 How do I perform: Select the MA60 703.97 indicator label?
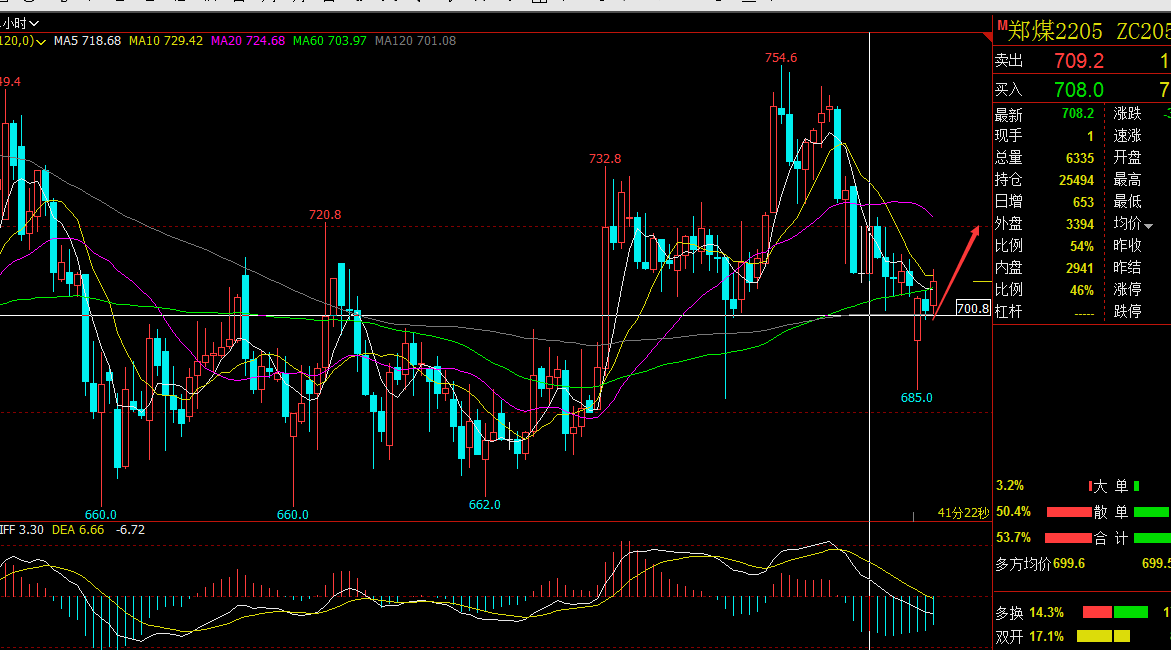(329, 41)
